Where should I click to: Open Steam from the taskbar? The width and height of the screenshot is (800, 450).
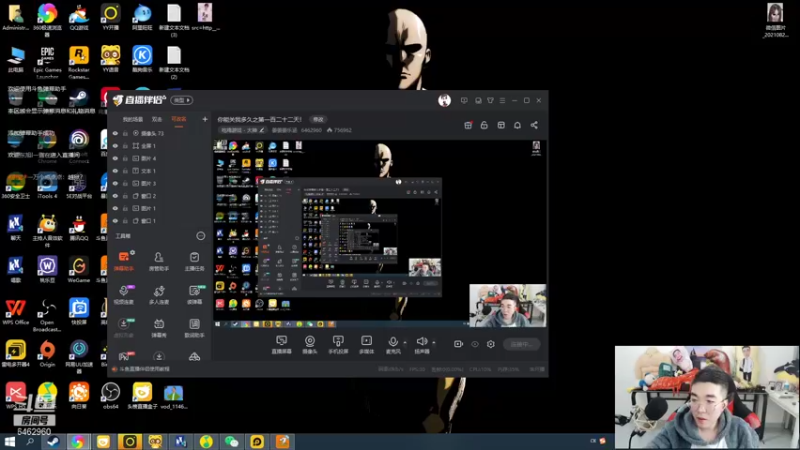coord(53,441)
